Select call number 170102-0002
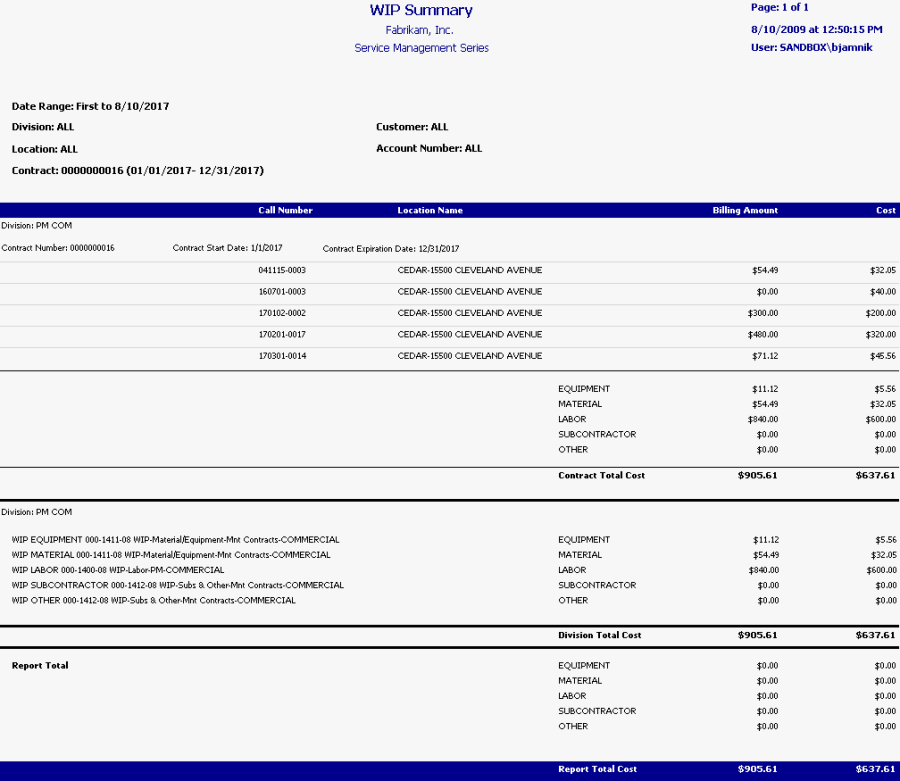 click(282, 313)
